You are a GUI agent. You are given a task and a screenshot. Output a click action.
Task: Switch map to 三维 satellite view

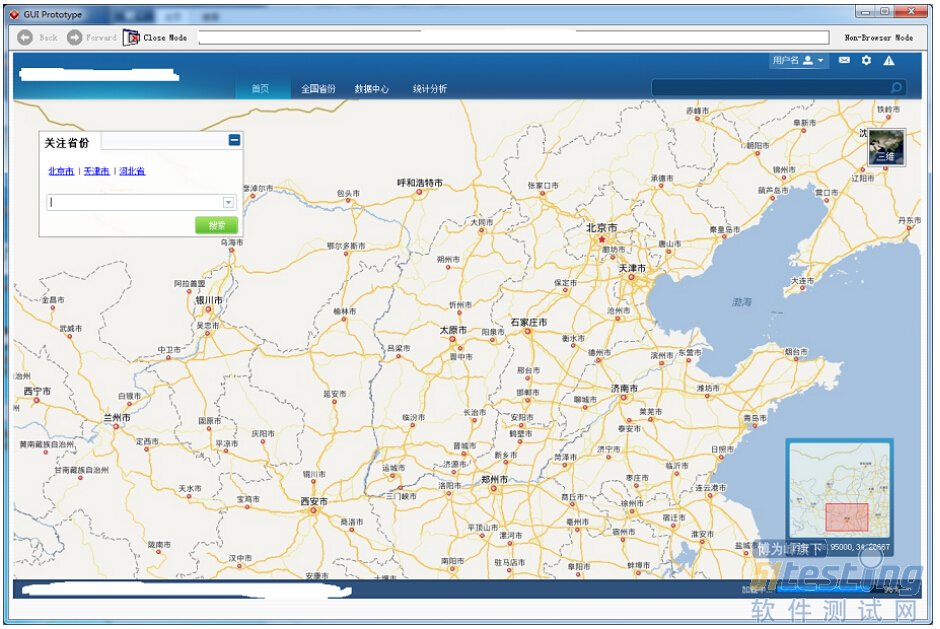(x=887, y=147)
